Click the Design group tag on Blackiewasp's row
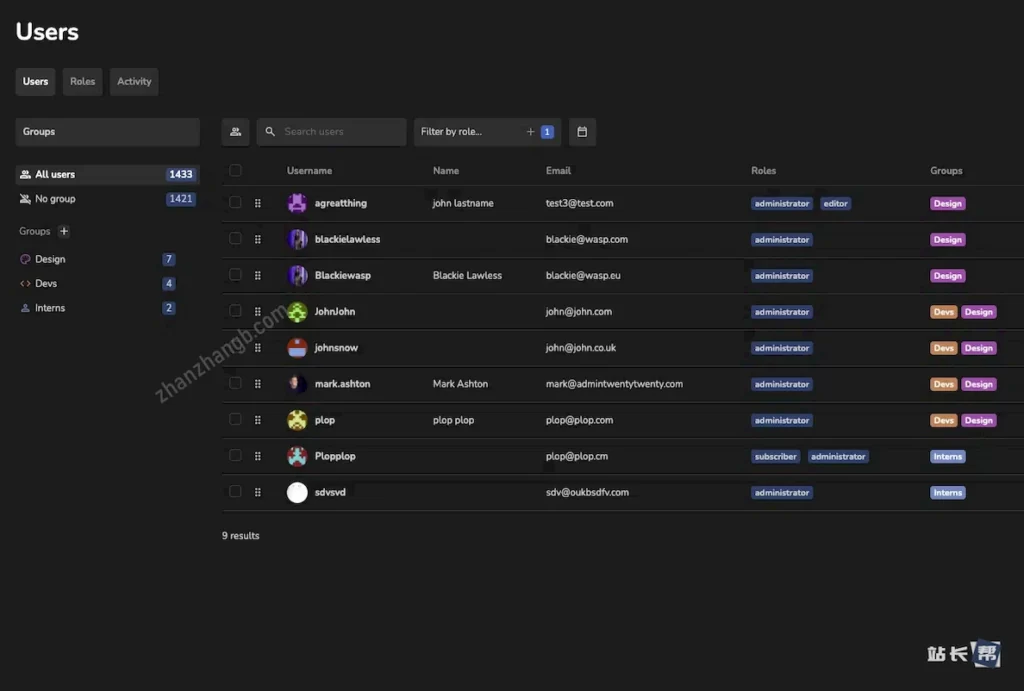 coord(947,275)
